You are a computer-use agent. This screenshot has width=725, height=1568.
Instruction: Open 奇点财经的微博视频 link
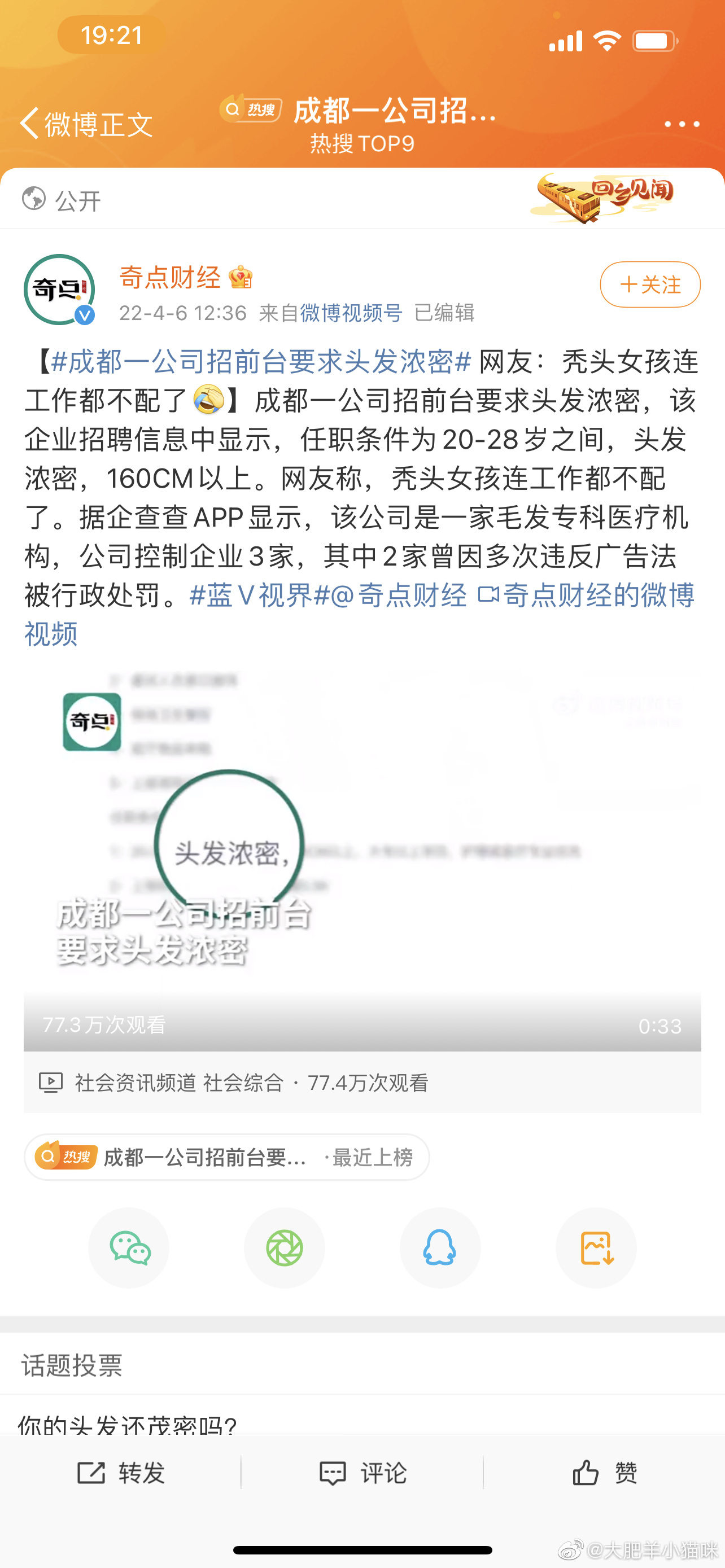point(359,614)
